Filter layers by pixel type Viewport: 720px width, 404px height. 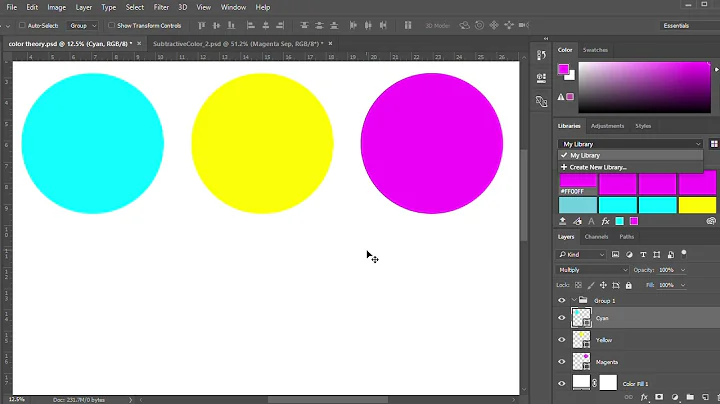click(x=615, y=254)
